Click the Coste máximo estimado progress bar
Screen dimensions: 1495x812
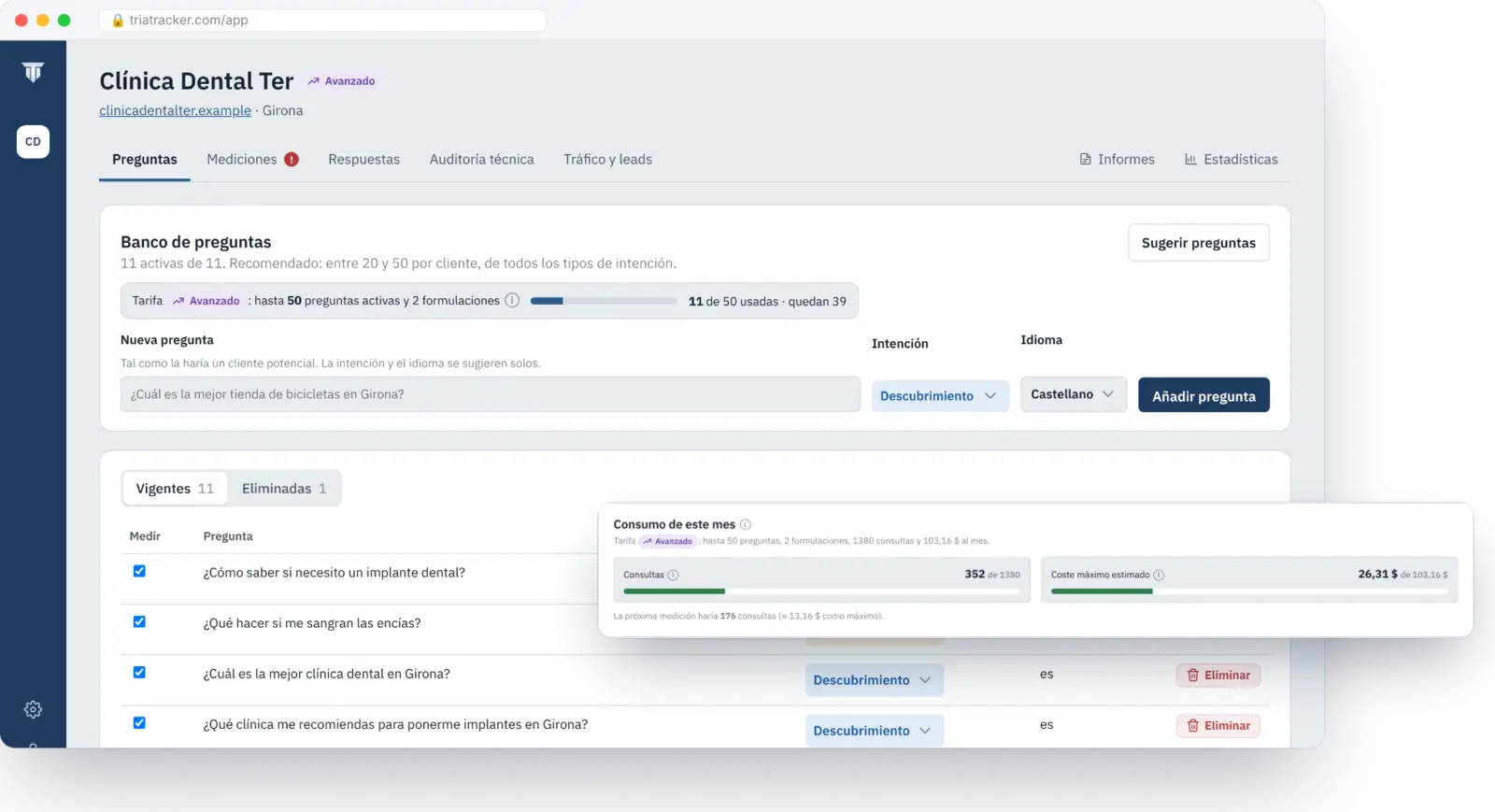[1249, 591]
